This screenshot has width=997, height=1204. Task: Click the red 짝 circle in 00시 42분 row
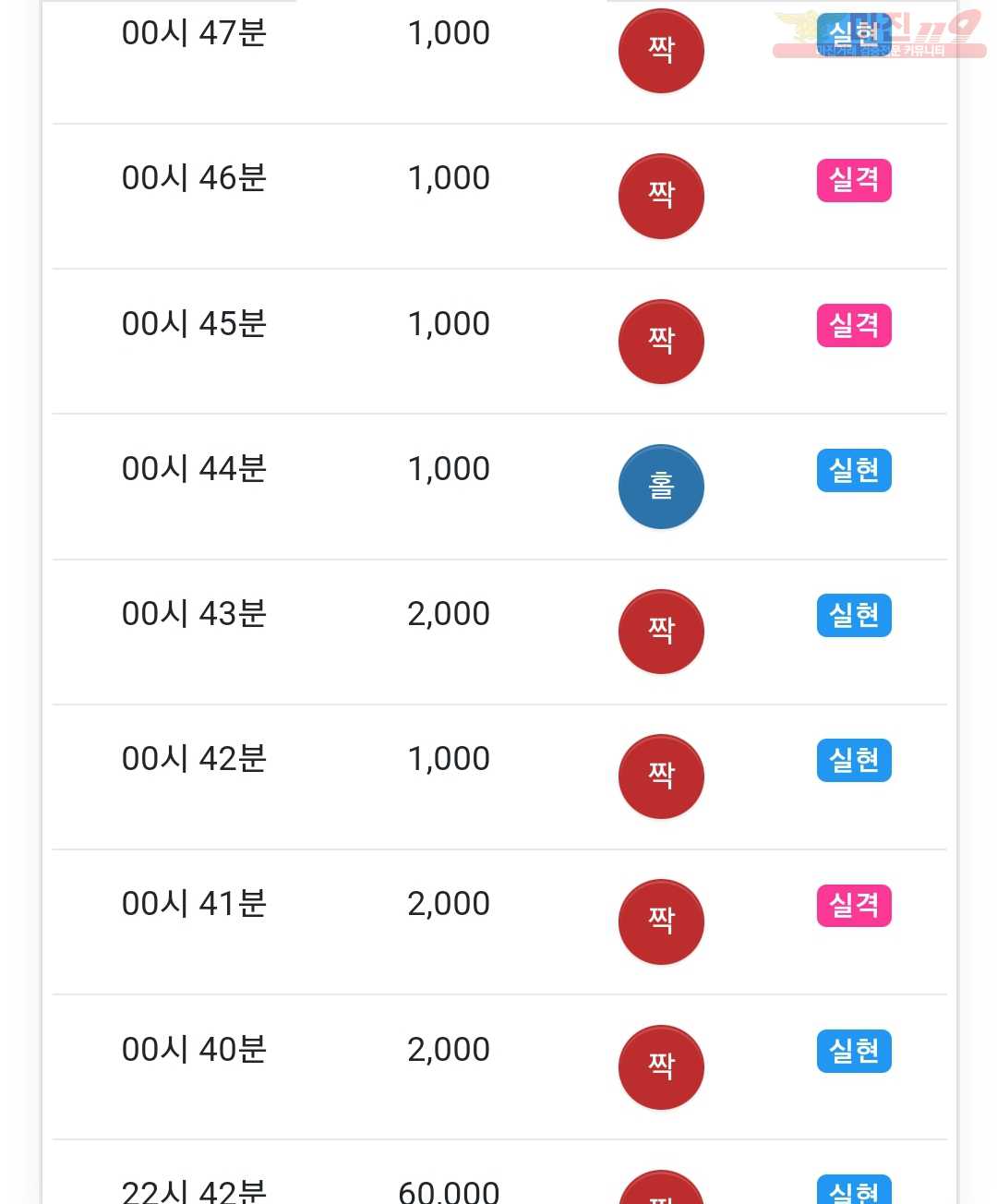pos(661,777)
